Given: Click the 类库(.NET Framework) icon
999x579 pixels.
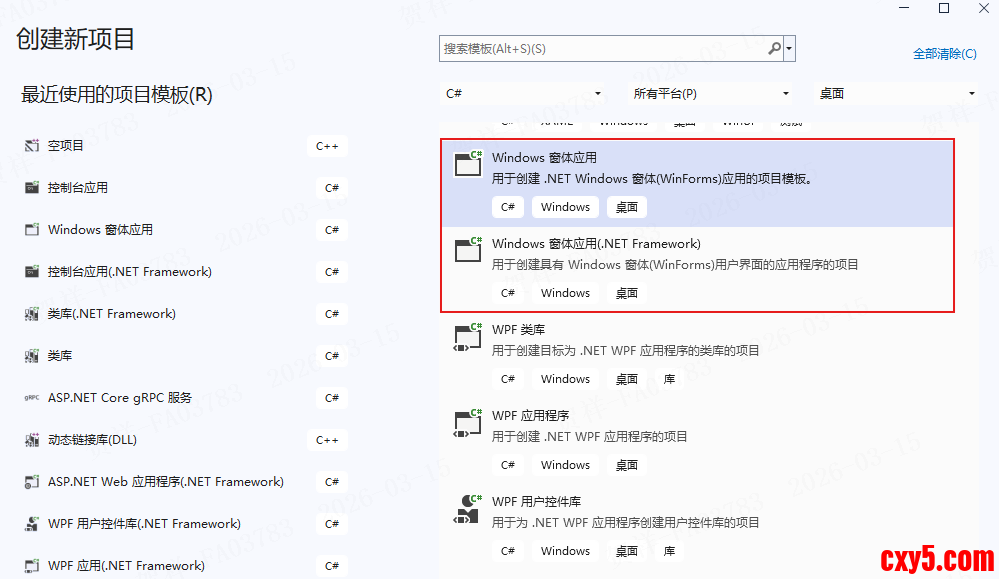Looking at the screenshot, I should point(32,314).
